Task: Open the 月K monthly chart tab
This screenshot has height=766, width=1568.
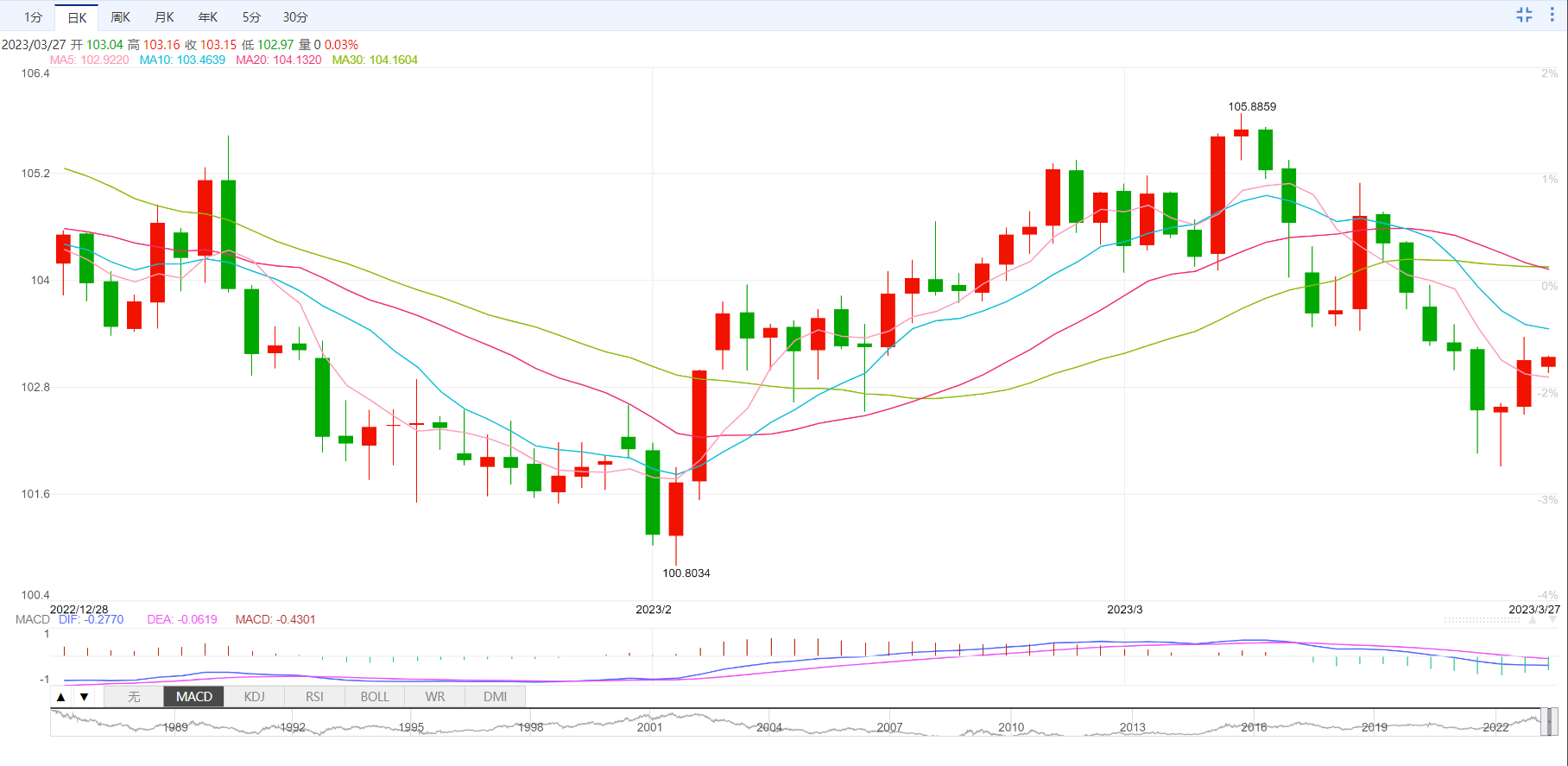Action: (x=164, y=17)
